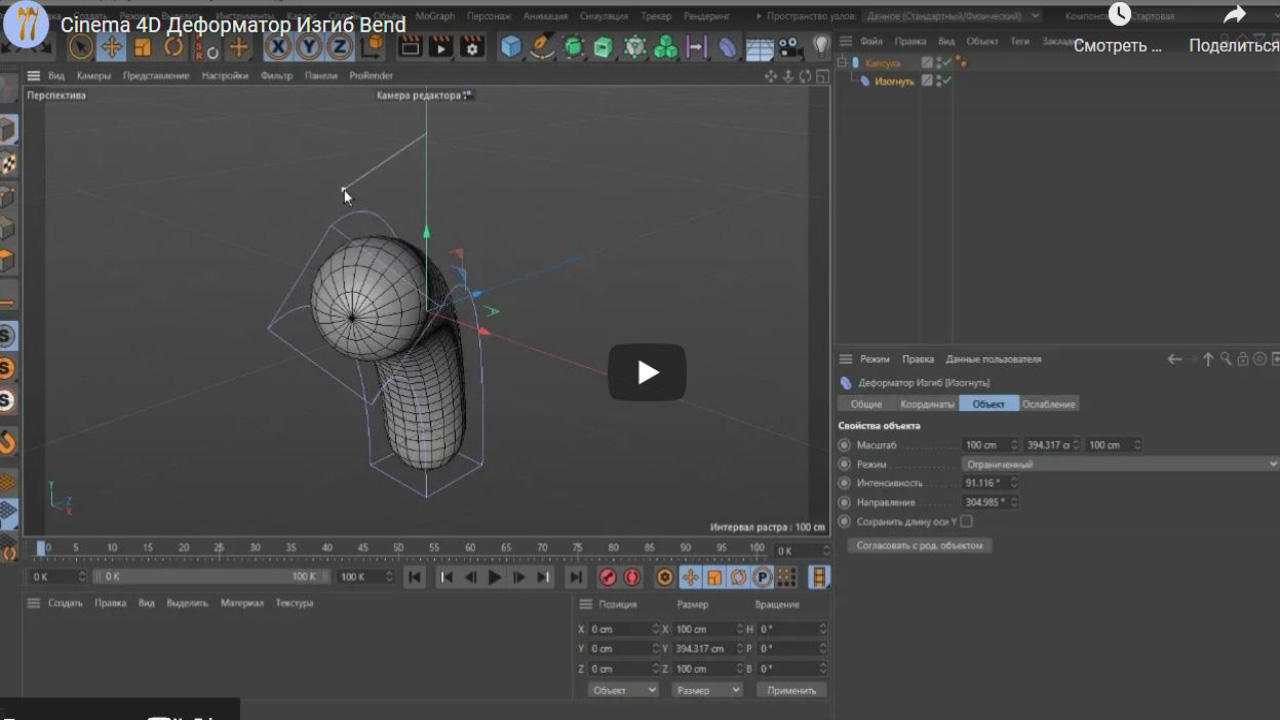Screen dimensions: 1280x720
Task: Add a camera object
Action: click(x=790, y=47)
